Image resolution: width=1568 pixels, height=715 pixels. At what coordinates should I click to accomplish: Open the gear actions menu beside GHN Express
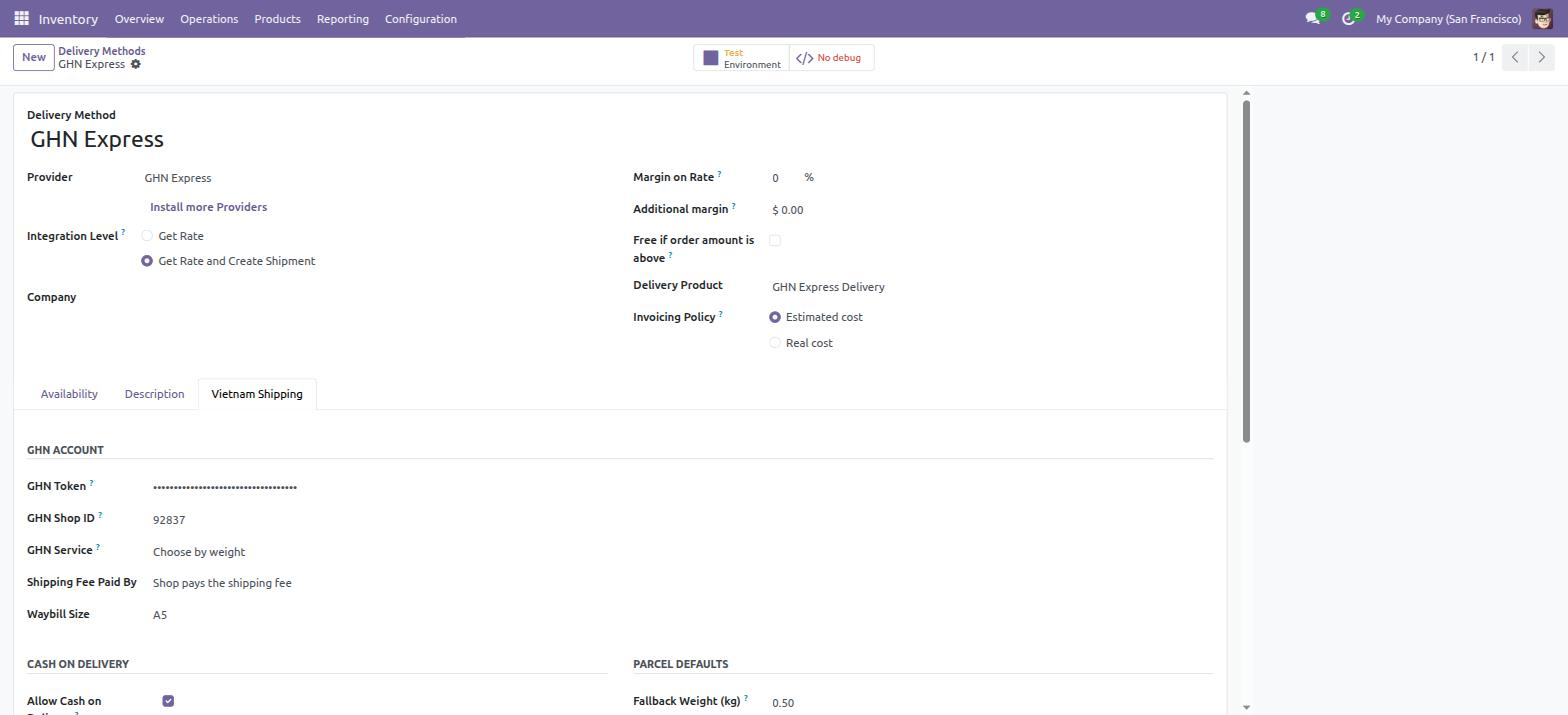pyautogui.click(x=136, y=64)
